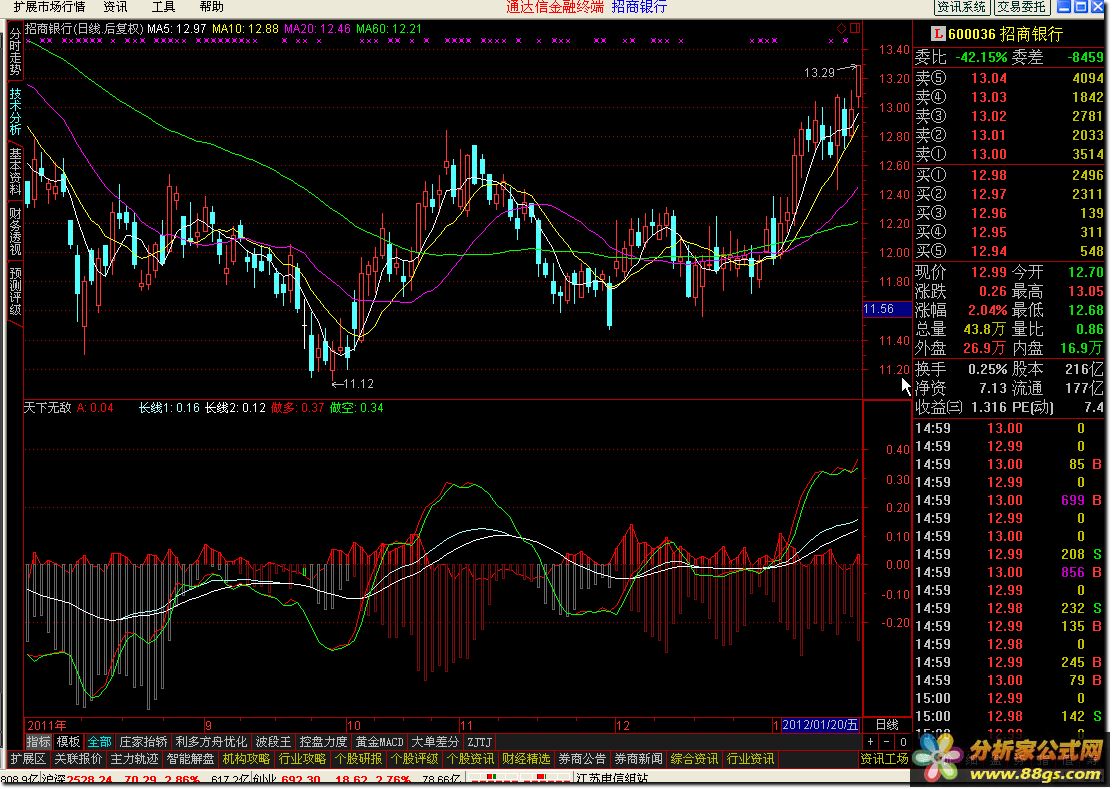Click the 做多: 0.37 indicator value
The image size is (1112, 789).
coord(298,408)
